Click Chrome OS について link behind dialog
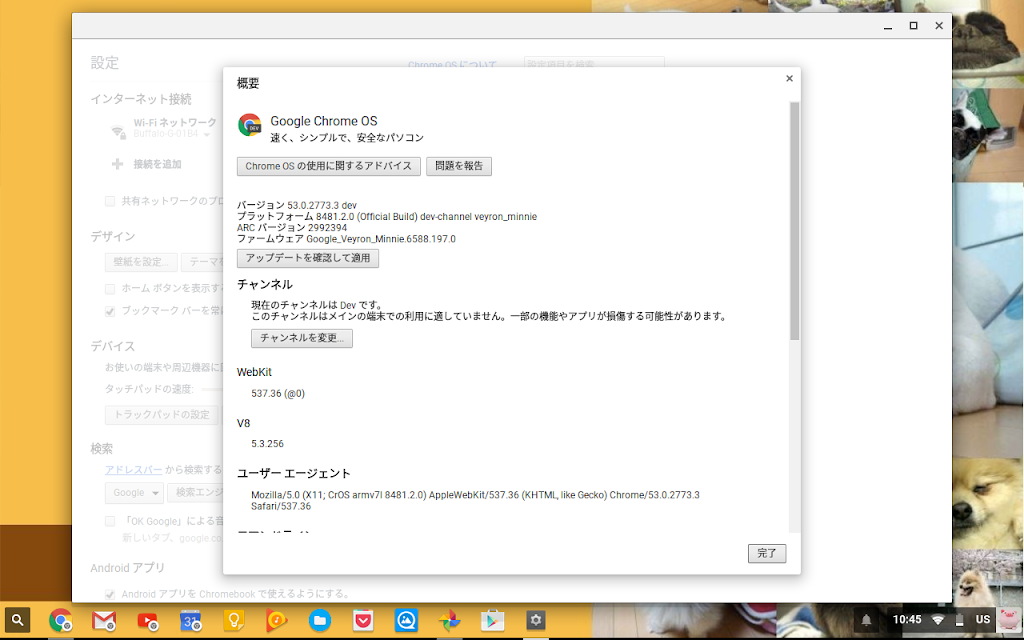Image resolution: width=1024 pixels, height=640 pixels. [452, 65]
